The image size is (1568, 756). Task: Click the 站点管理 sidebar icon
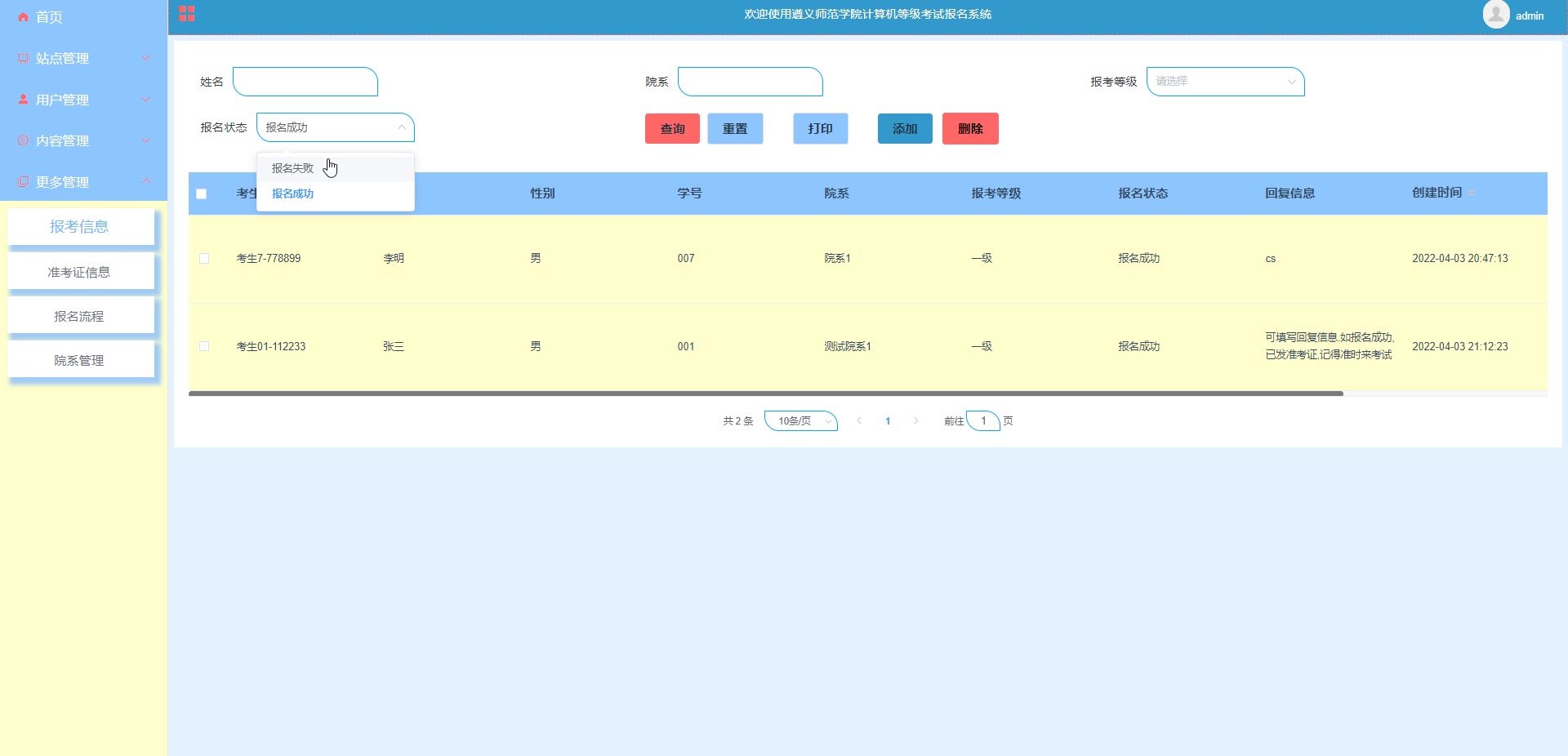tap(23, 58)
